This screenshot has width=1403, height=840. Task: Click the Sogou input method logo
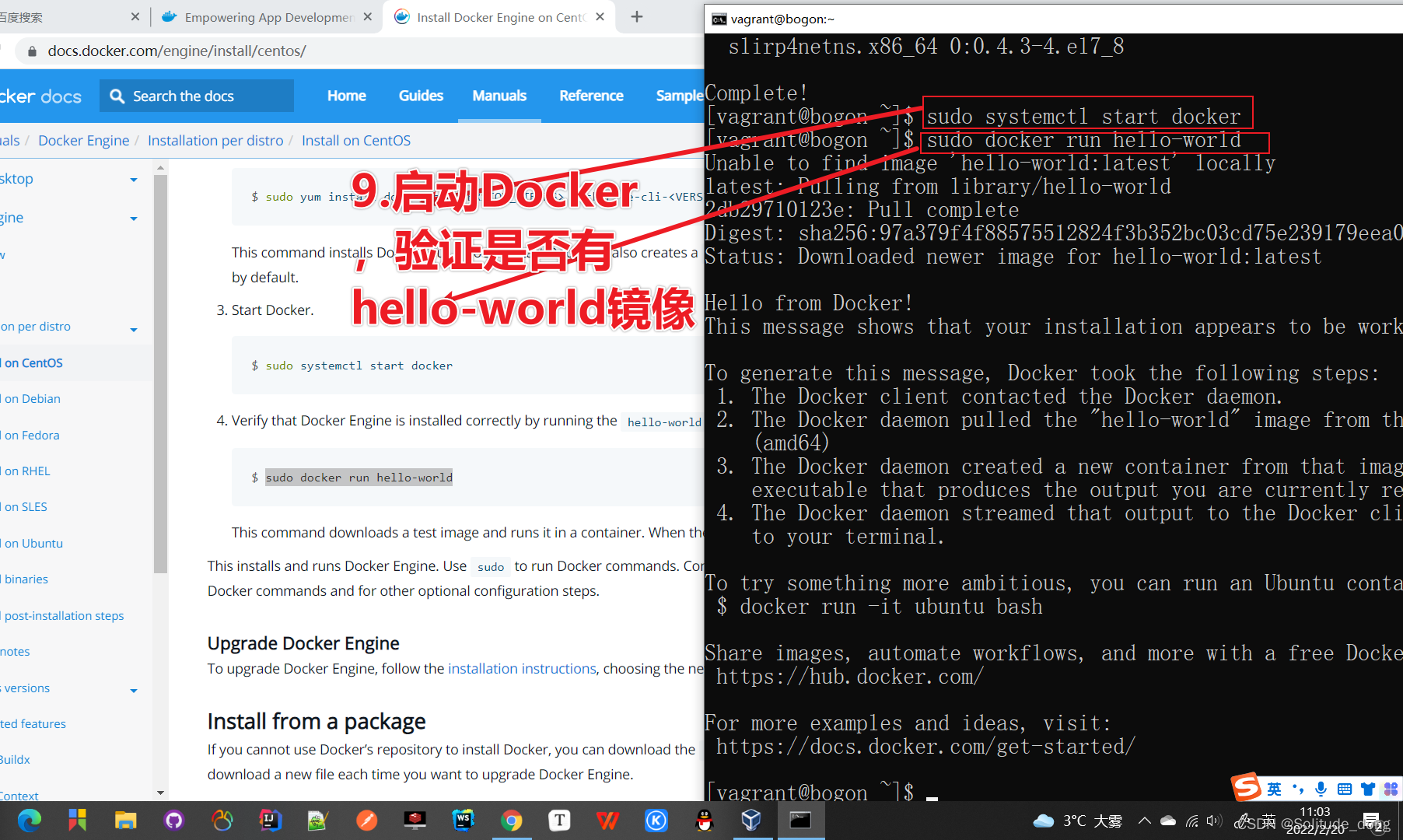[1246, 787]
